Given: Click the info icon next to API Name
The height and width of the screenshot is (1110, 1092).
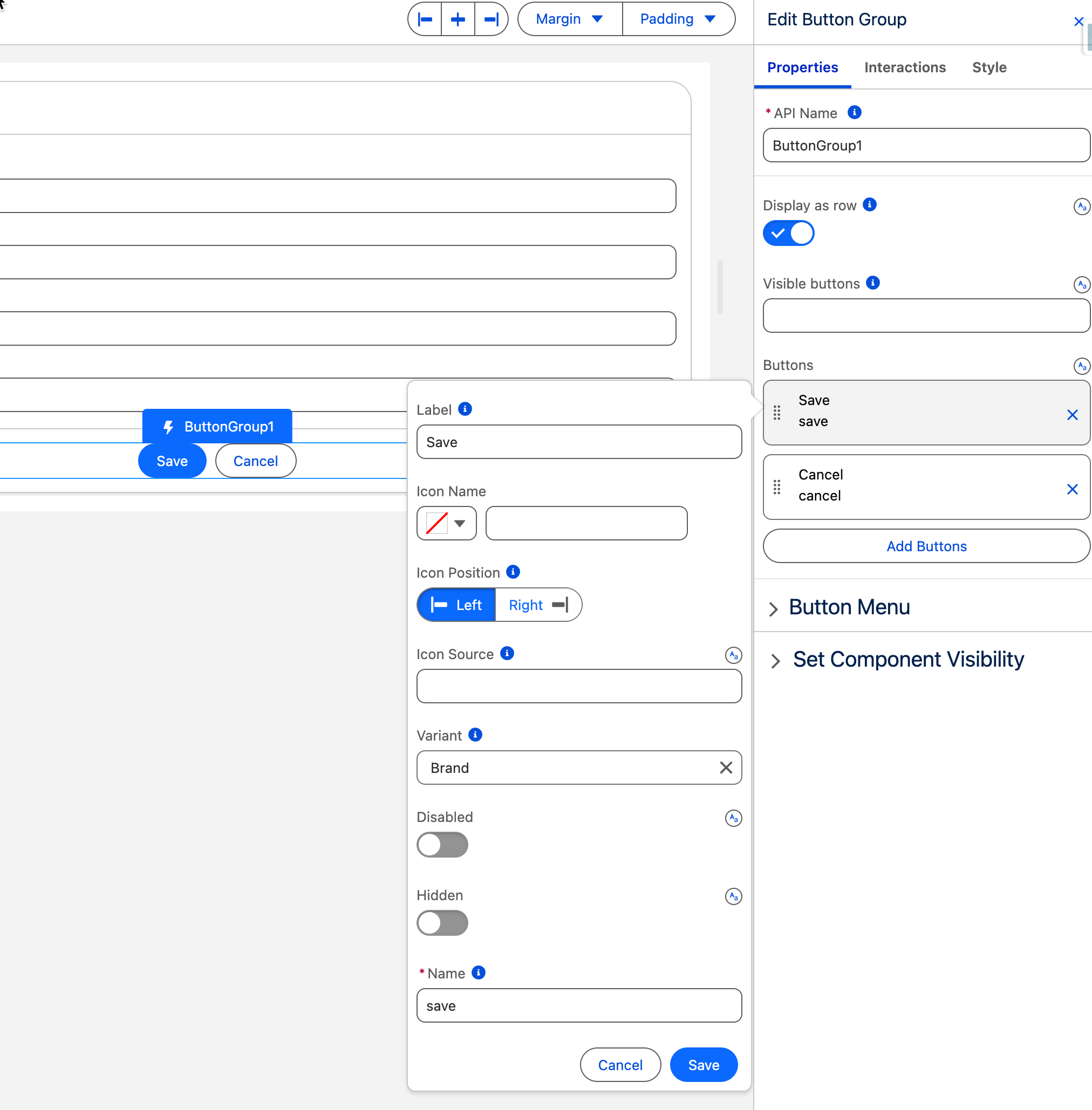Looking at the screenshot, I should (854, 112).
